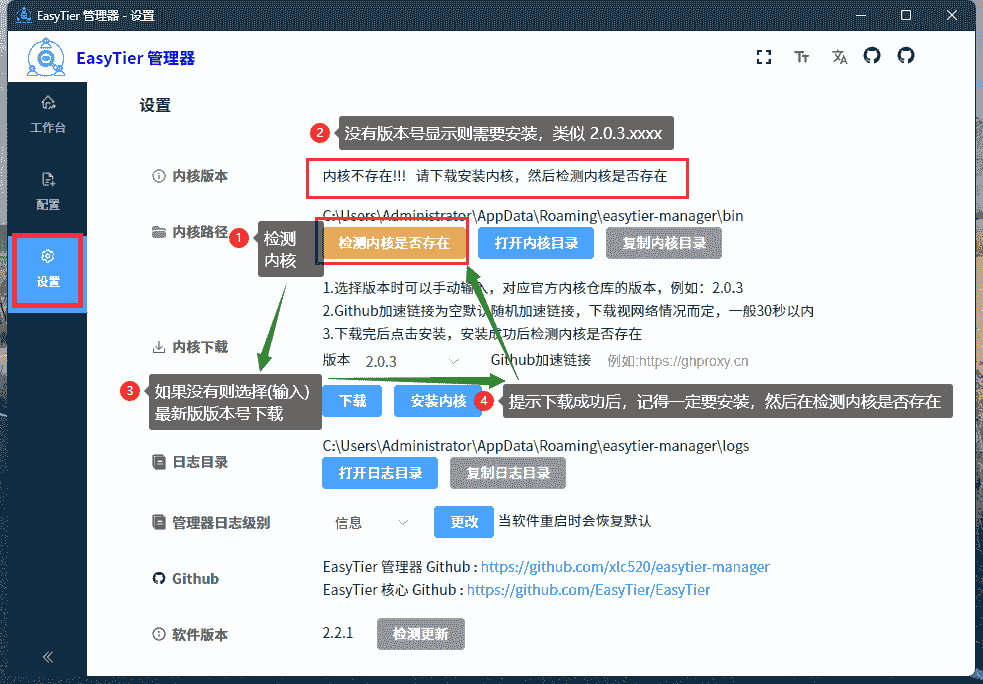Click the app icon in the title bar
The height and width of the screenshot is (684, 983).
coord(23,15)
